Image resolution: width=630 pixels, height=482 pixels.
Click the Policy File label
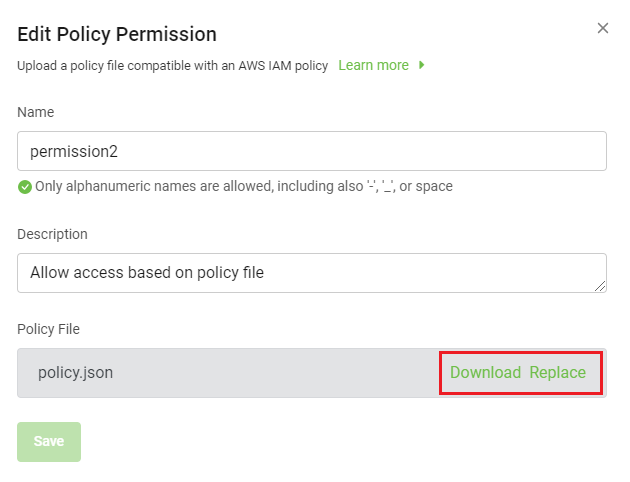click(48, 329)
